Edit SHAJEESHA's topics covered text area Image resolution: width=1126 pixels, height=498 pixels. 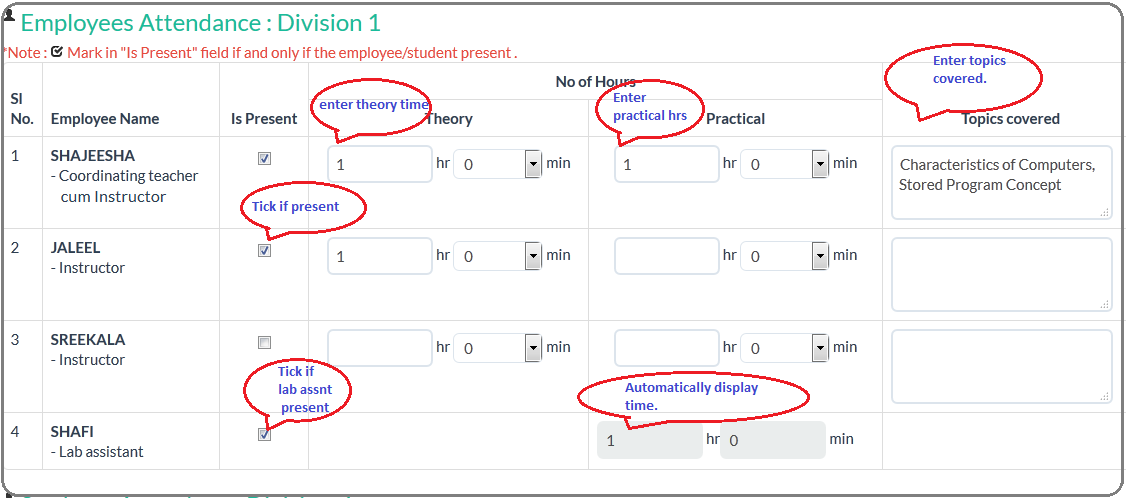coord(1001,182)
